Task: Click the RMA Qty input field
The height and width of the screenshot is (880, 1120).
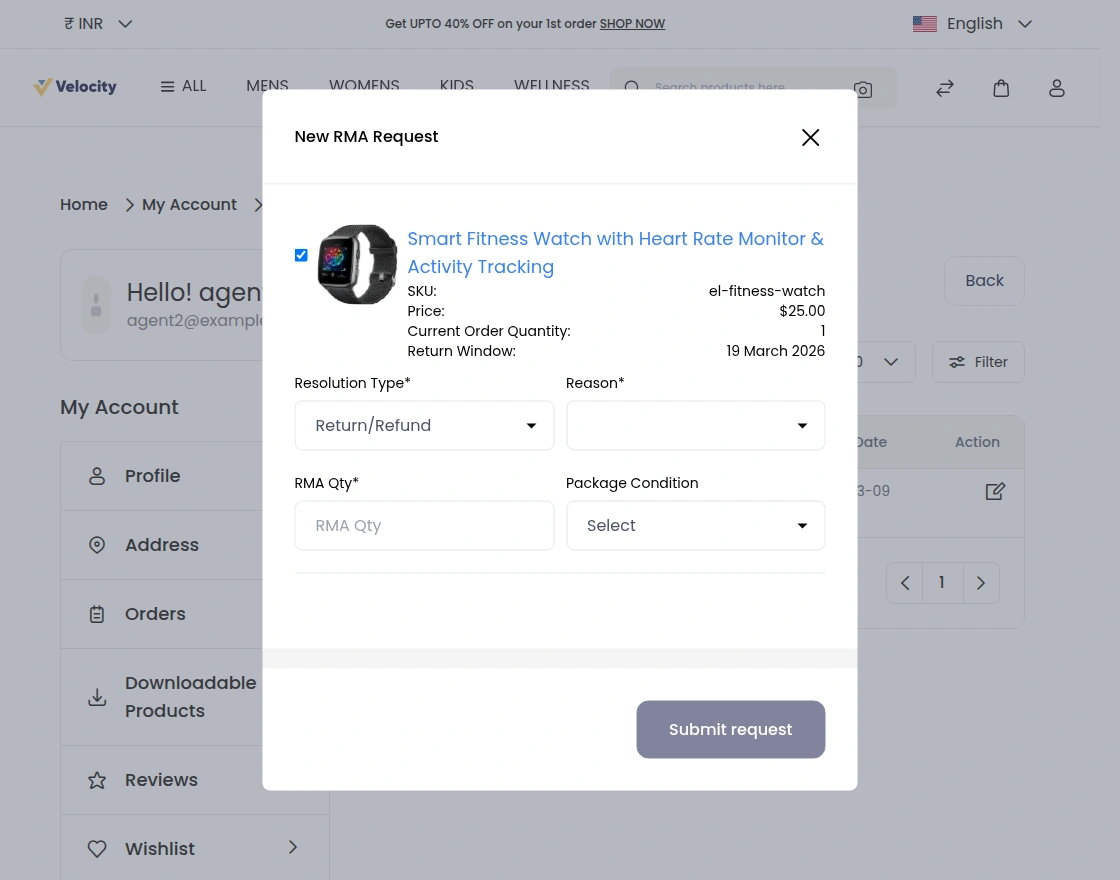Action: (x=424, y=526)
